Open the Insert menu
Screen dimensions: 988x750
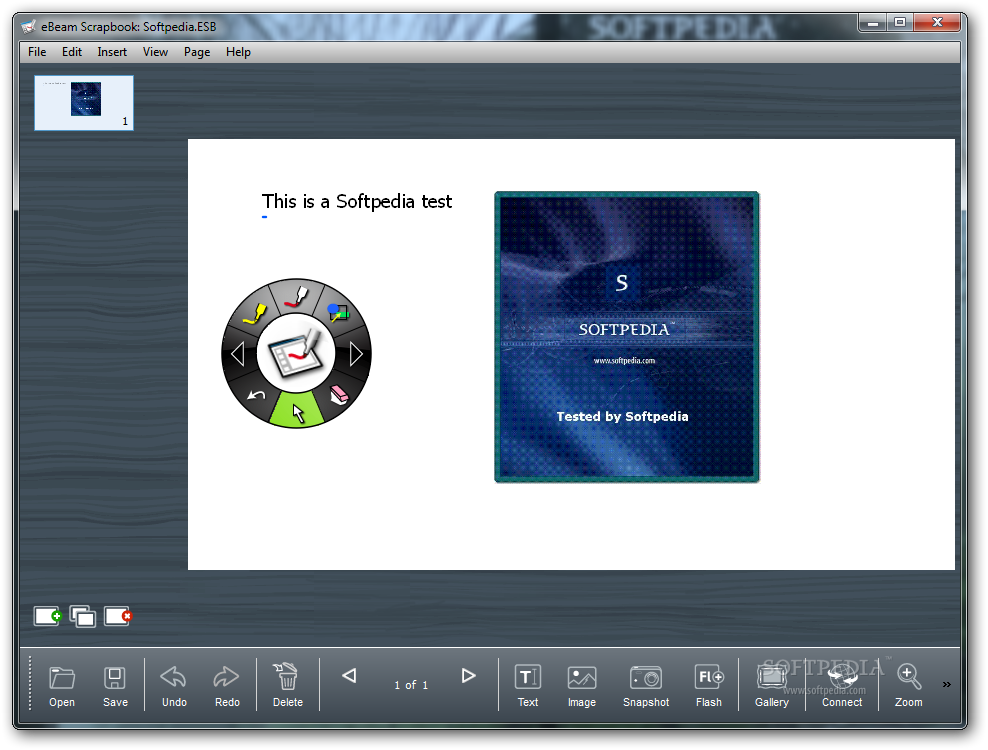[112, 52]
